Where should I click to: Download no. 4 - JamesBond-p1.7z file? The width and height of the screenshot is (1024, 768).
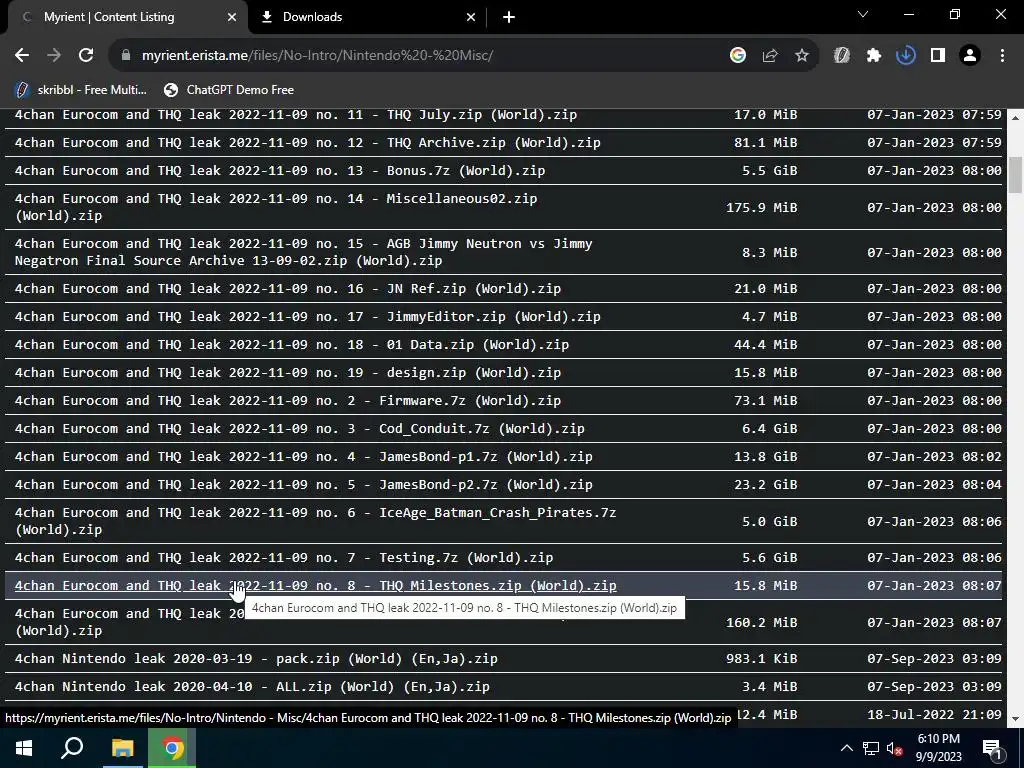pos(303,457)
